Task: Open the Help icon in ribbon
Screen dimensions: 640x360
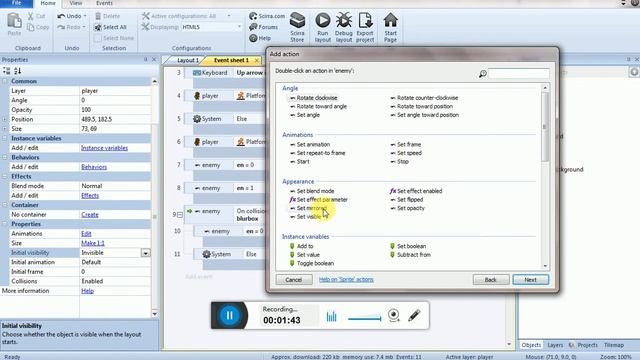Action: click(253, 38)
